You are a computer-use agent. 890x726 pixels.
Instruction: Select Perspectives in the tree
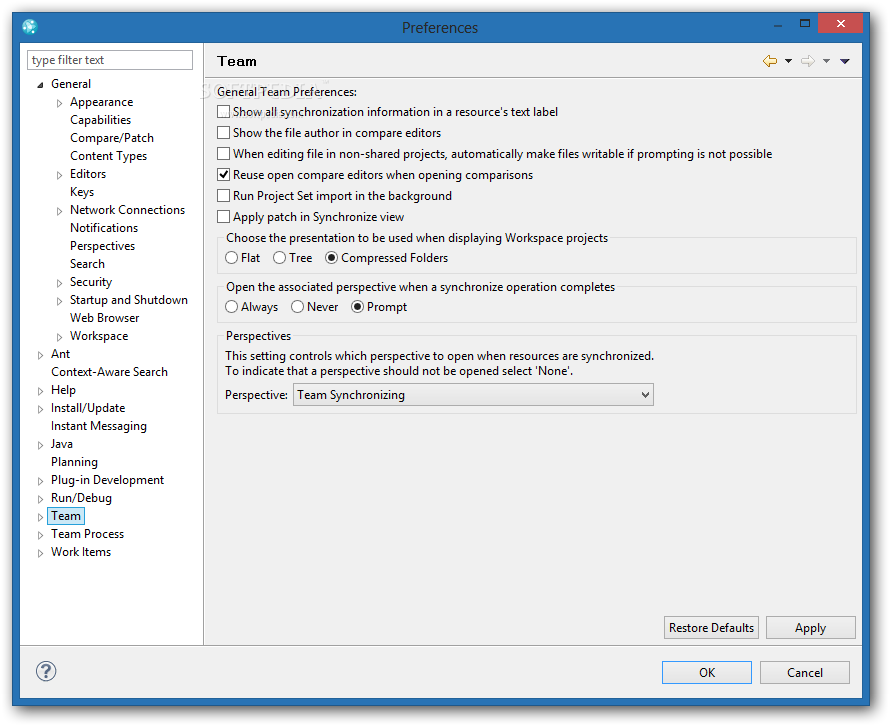pos(103,246)
